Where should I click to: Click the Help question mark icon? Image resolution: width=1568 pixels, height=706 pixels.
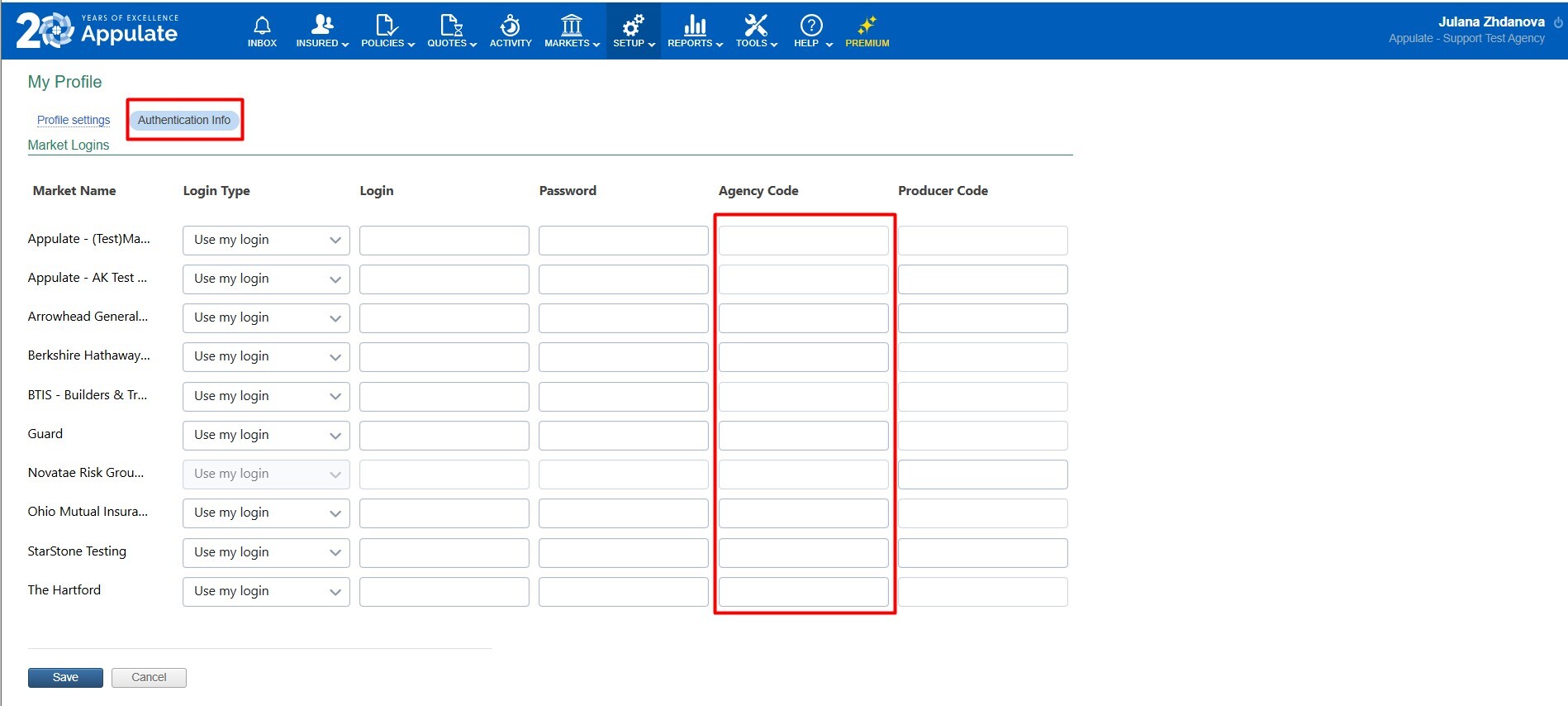(x=811, y=26)
